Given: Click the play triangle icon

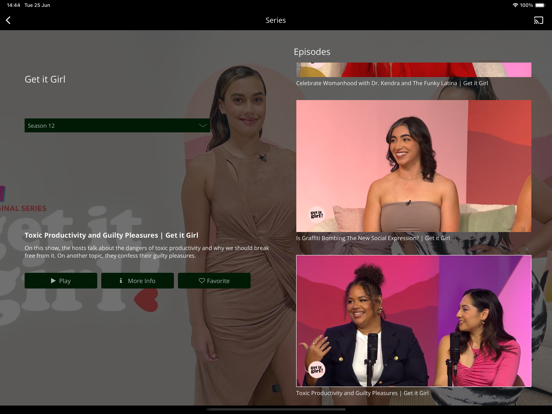Looking at the screenshot, I should (x=53, y=281).
